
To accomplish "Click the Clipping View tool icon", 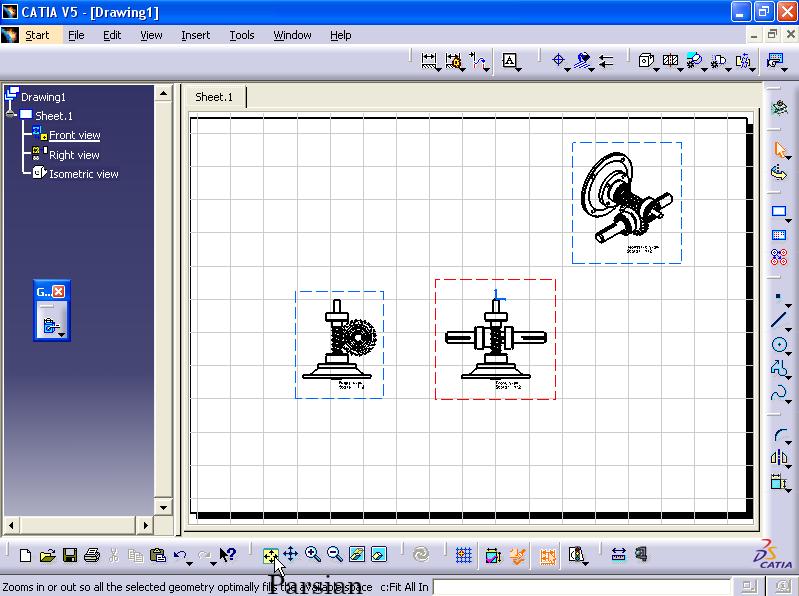I will click(x=718, y=62).
